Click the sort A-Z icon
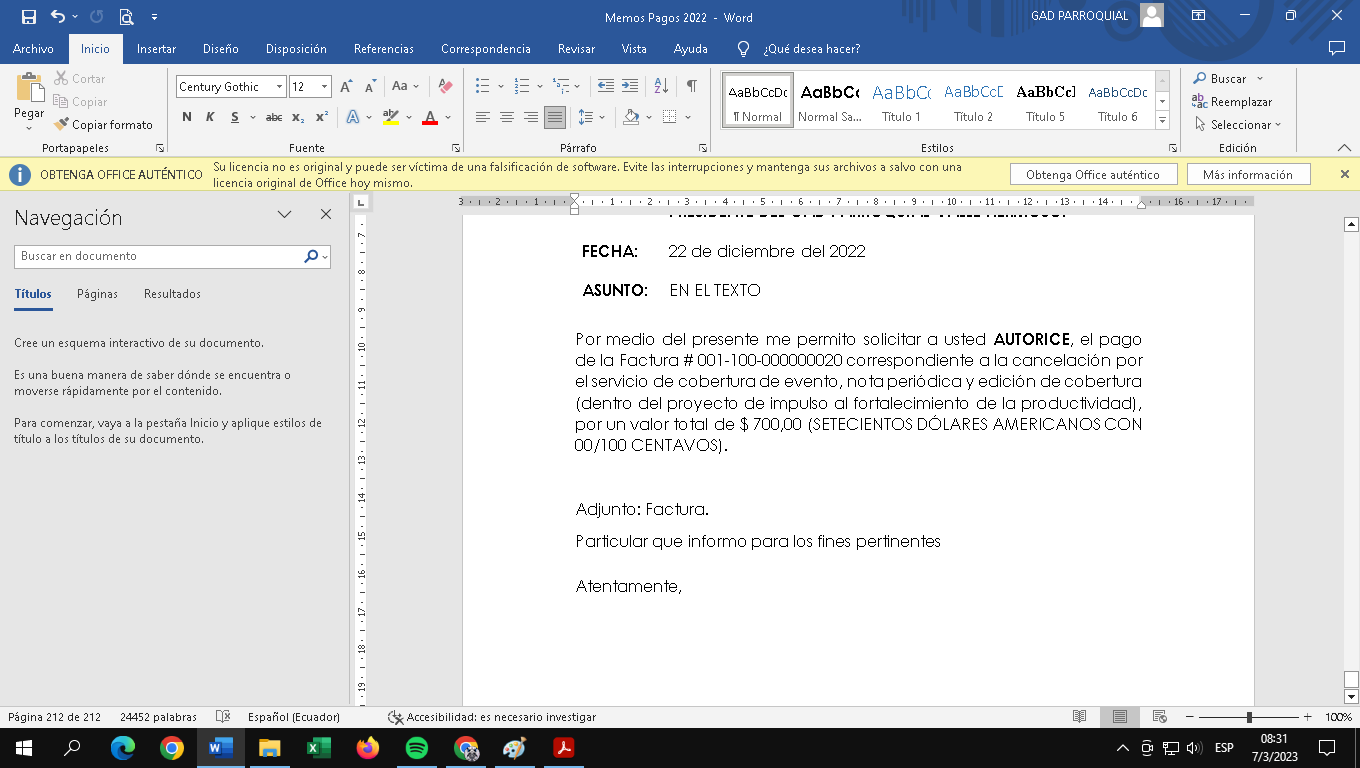Image resolution: width=1360 pixels, height=768 pixels. [661, 87]
